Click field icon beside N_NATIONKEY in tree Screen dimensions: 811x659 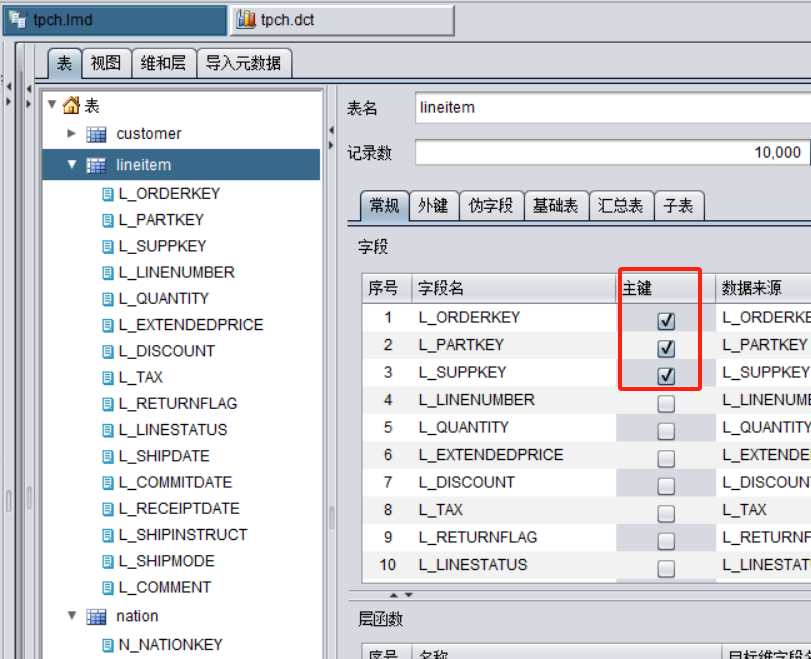[x=108, y=646]
